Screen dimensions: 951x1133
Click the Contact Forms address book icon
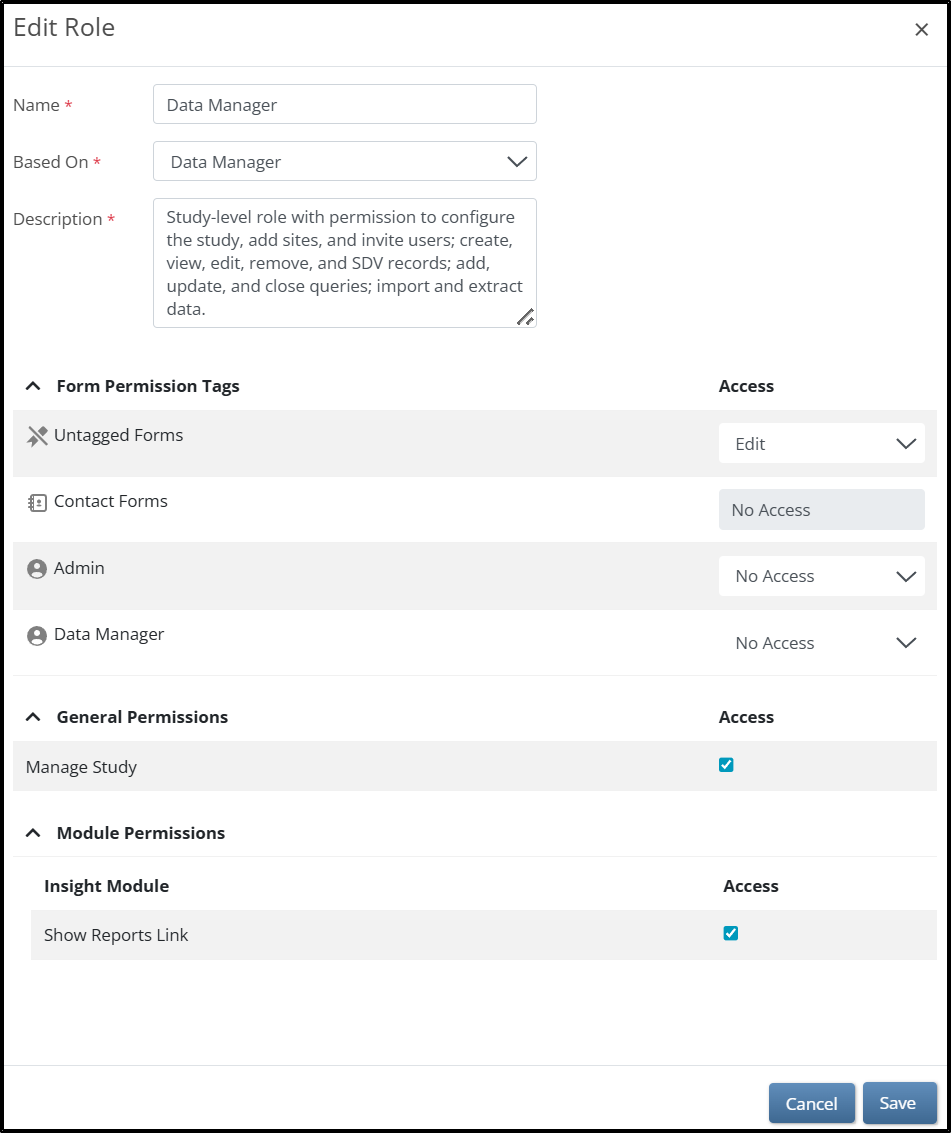point(37,503)
